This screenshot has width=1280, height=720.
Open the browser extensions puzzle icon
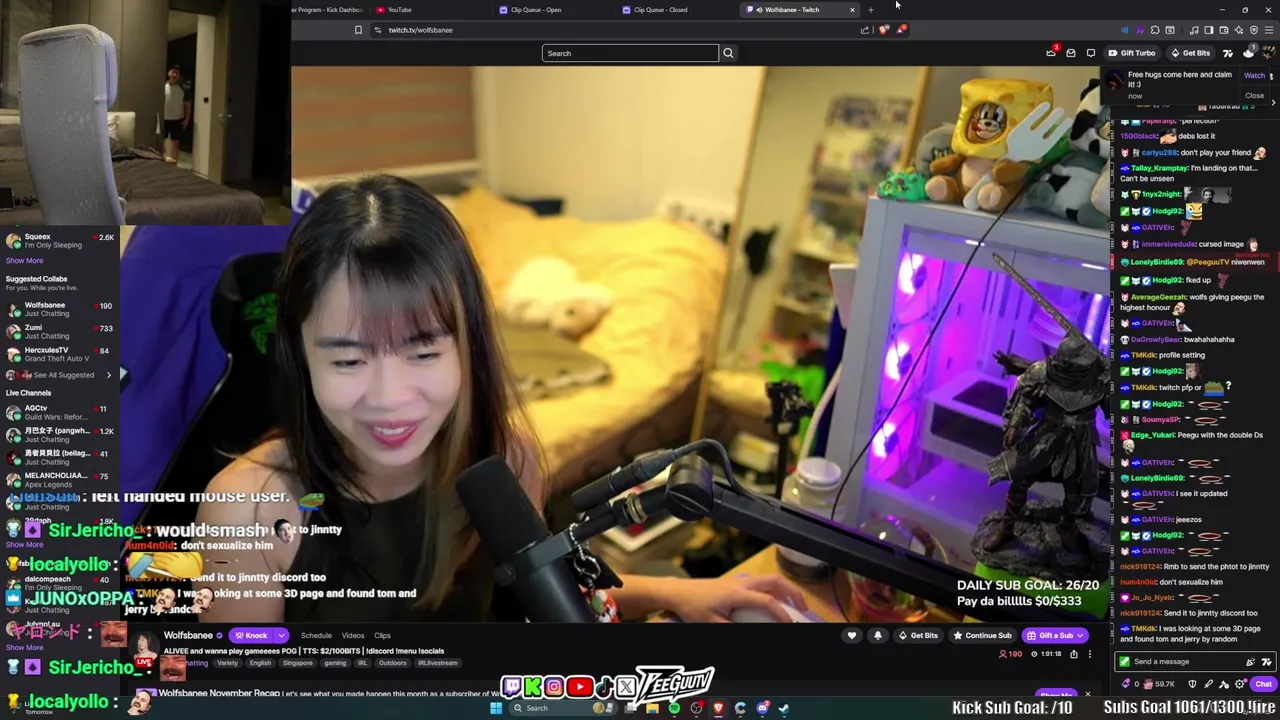click(x=1155, y=30)
